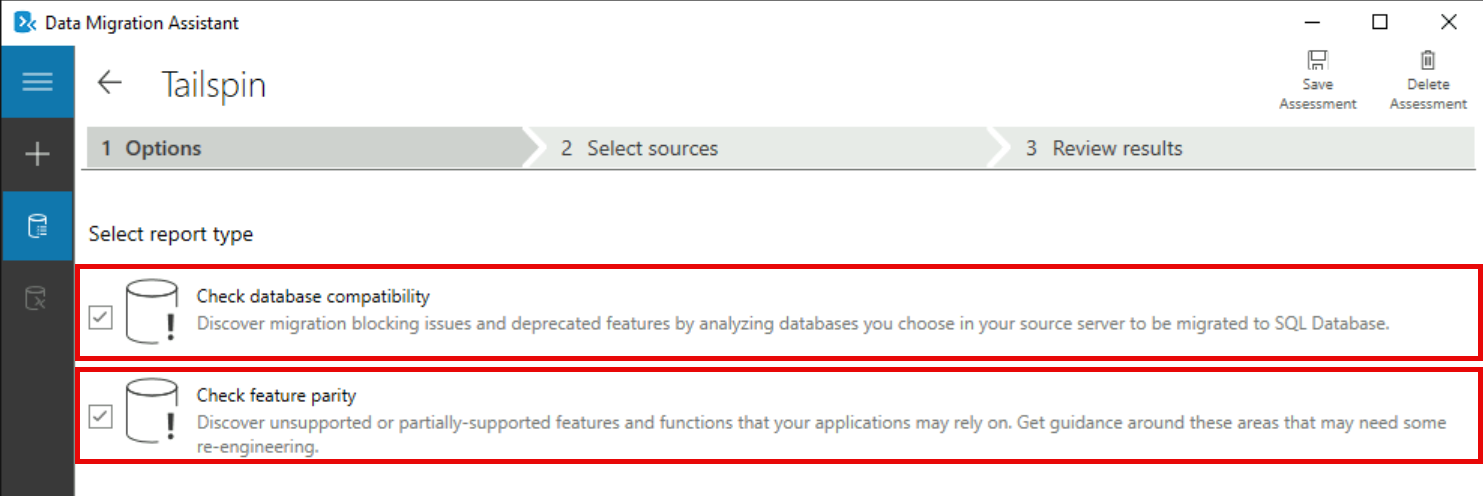
Task: Toggle the Check database compatibility checkbox
Action: click(x=101, y=318)
